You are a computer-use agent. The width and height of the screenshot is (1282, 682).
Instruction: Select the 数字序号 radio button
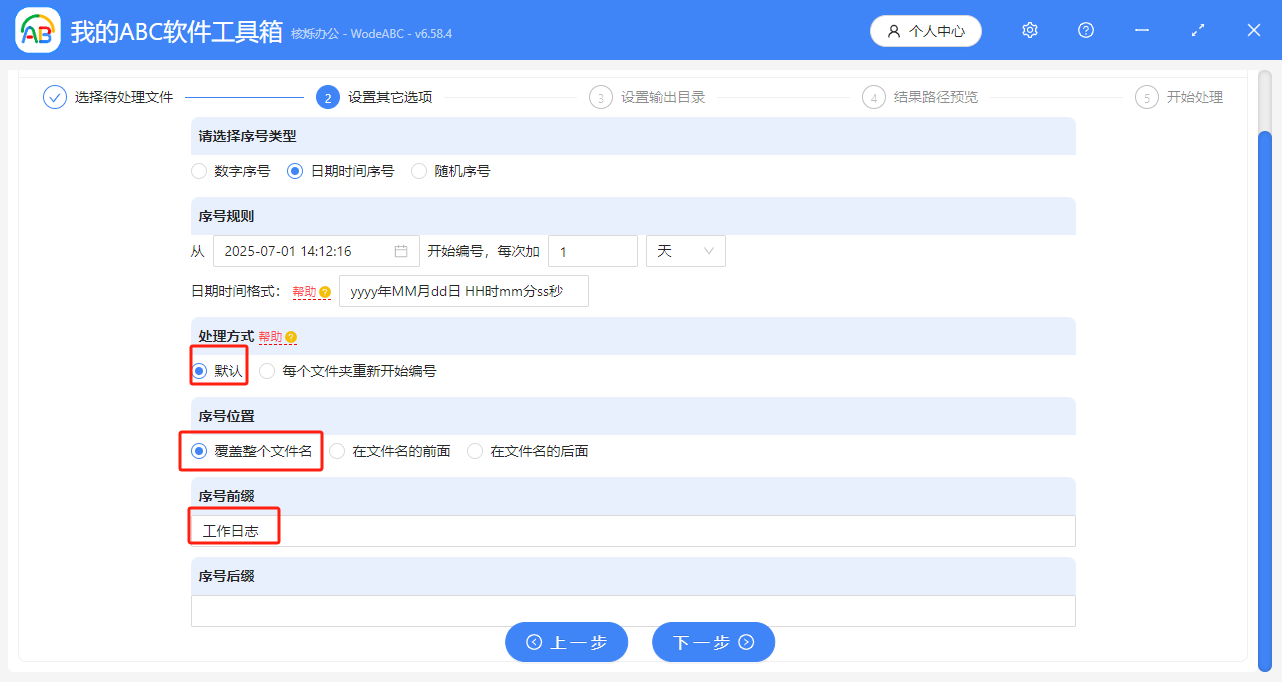pos(199,171)
